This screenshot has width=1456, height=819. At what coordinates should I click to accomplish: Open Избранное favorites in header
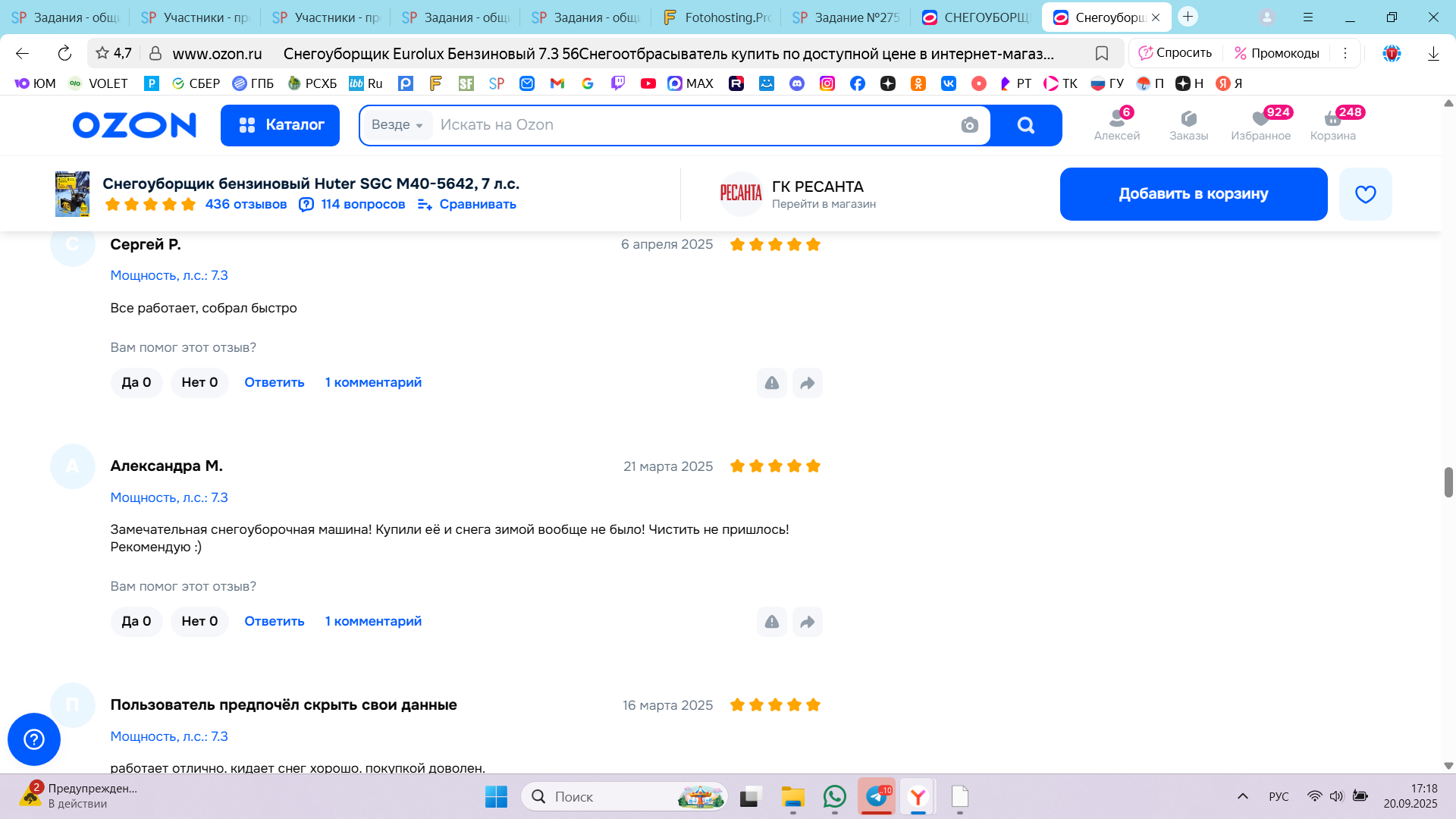pos(1260,124)
